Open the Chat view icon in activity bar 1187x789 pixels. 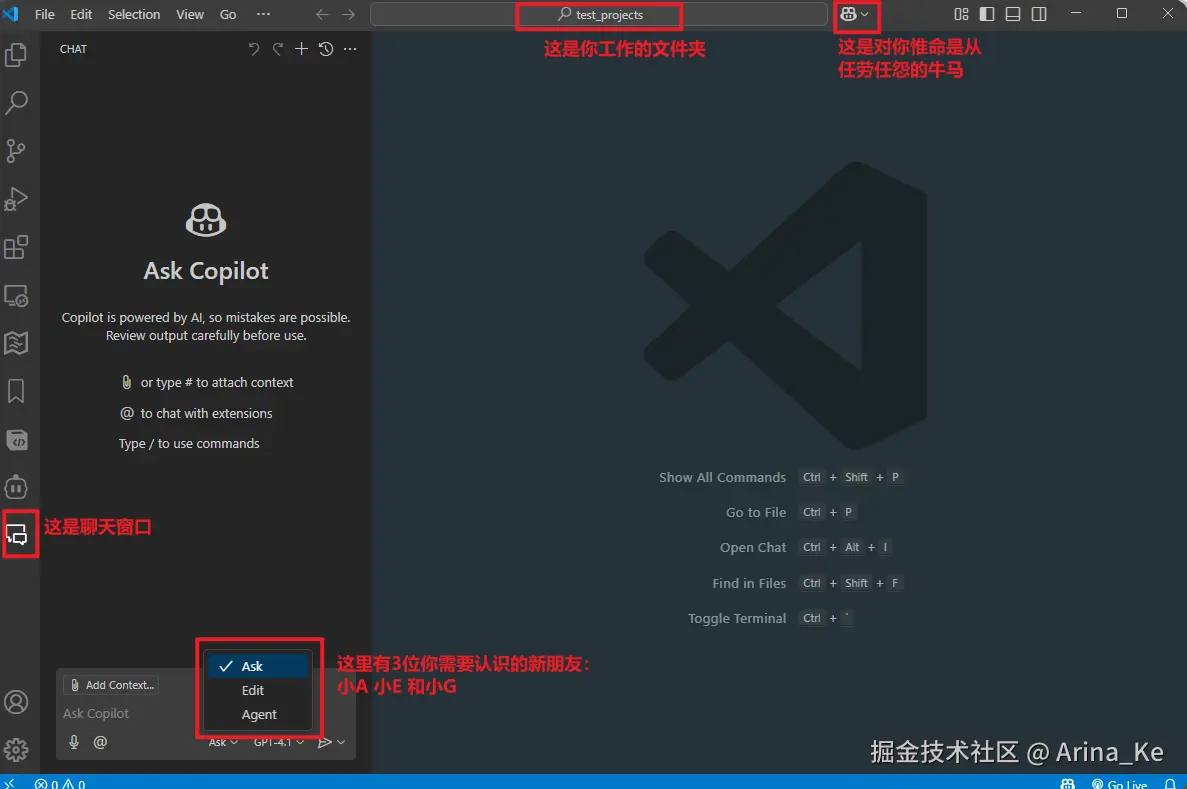click(x=17, y=535)
